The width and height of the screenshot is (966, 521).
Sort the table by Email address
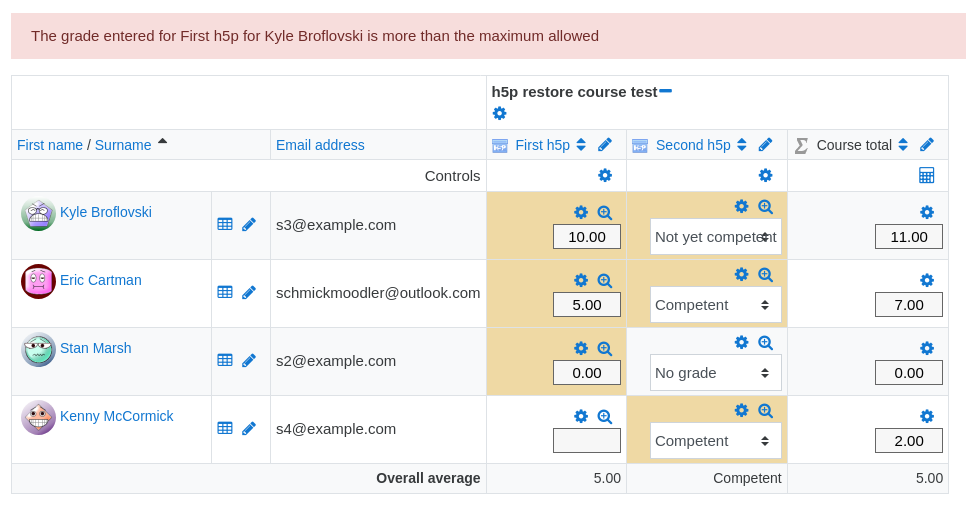tap(320, 145)
